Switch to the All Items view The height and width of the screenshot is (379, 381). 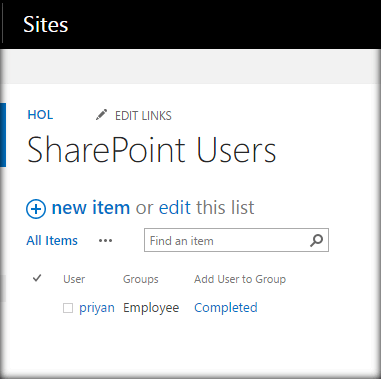click(x=52, y=240)
